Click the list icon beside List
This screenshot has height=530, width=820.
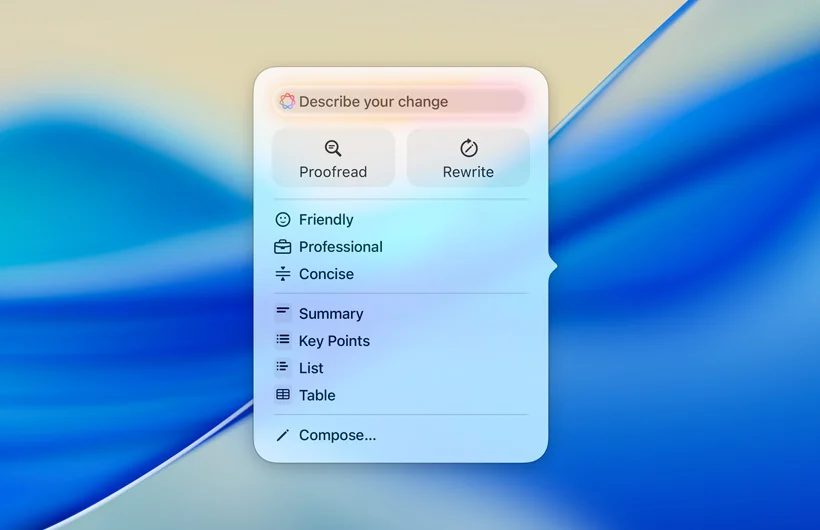[283, 367]
